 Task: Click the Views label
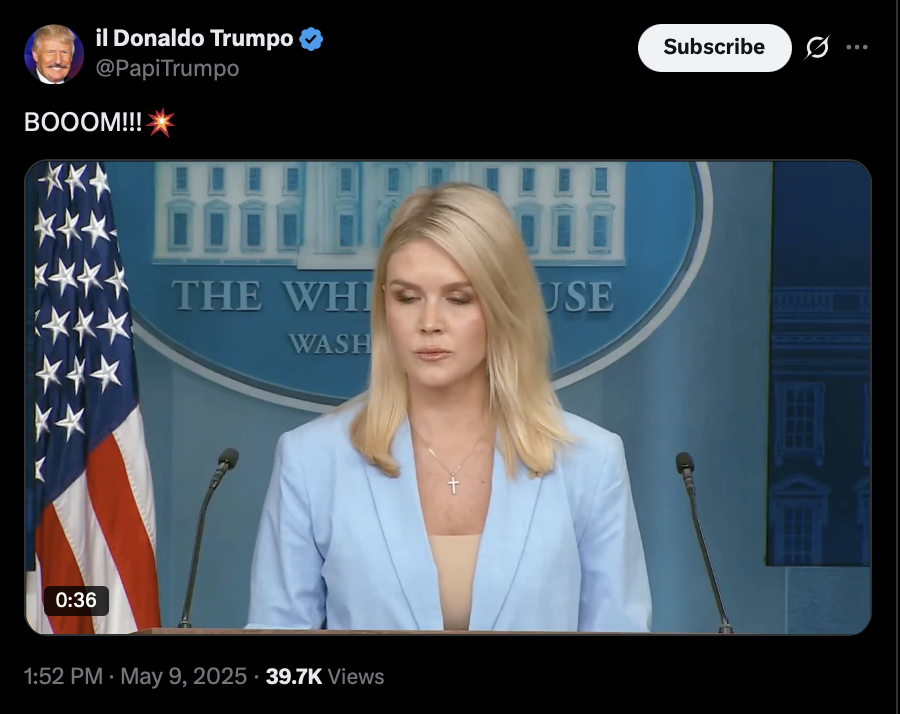coord(356,677)
